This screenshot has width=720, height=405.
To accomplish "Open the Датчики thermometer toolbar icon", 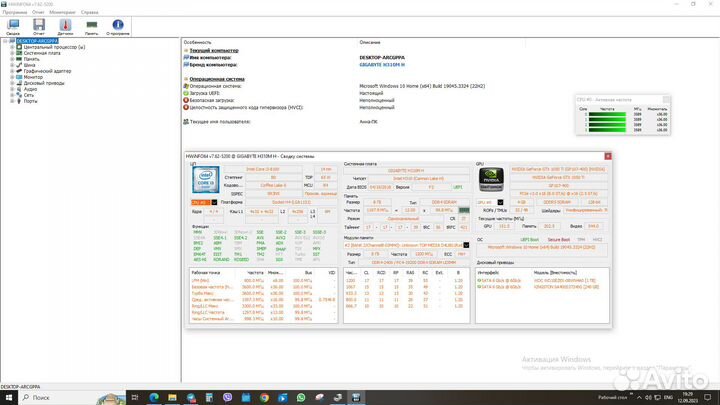I will click(65, 27).
